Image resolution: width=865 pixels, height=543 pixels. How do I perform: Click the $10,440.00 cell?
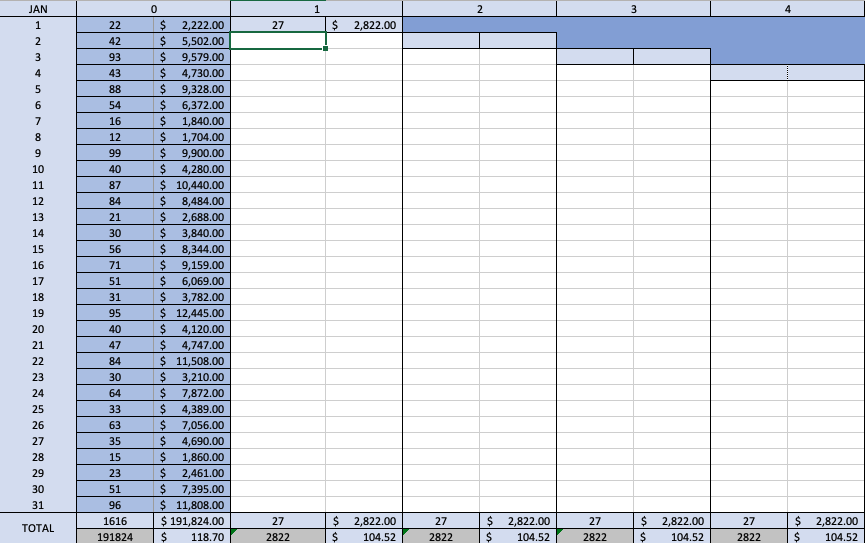tap(192, 185)
